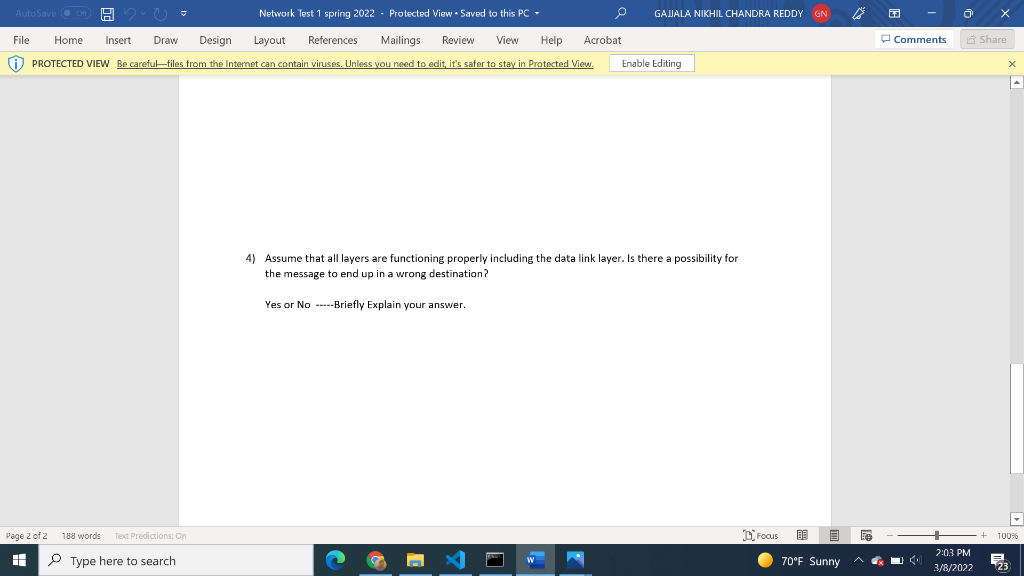Switch to the Home tab

[x=69, y=40]
